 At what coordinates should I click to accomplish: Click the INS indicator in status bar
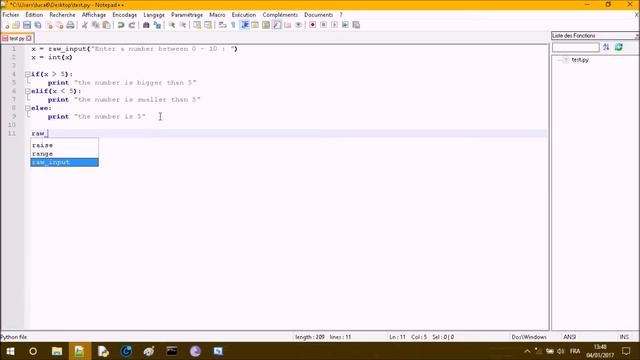pyautogui.click(x=624, y=337)
